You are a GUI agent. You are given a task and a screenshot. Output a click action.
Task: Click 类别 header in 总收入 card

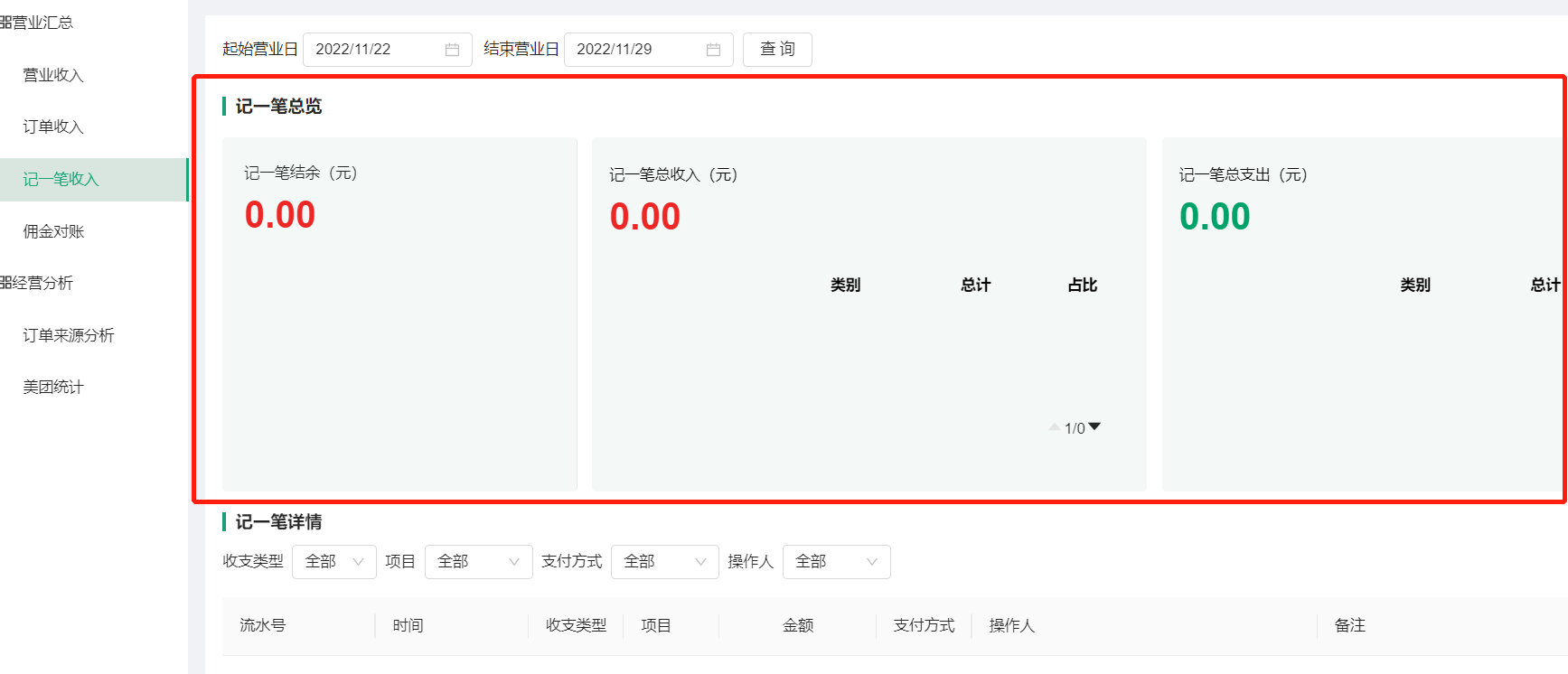point(846,286)
